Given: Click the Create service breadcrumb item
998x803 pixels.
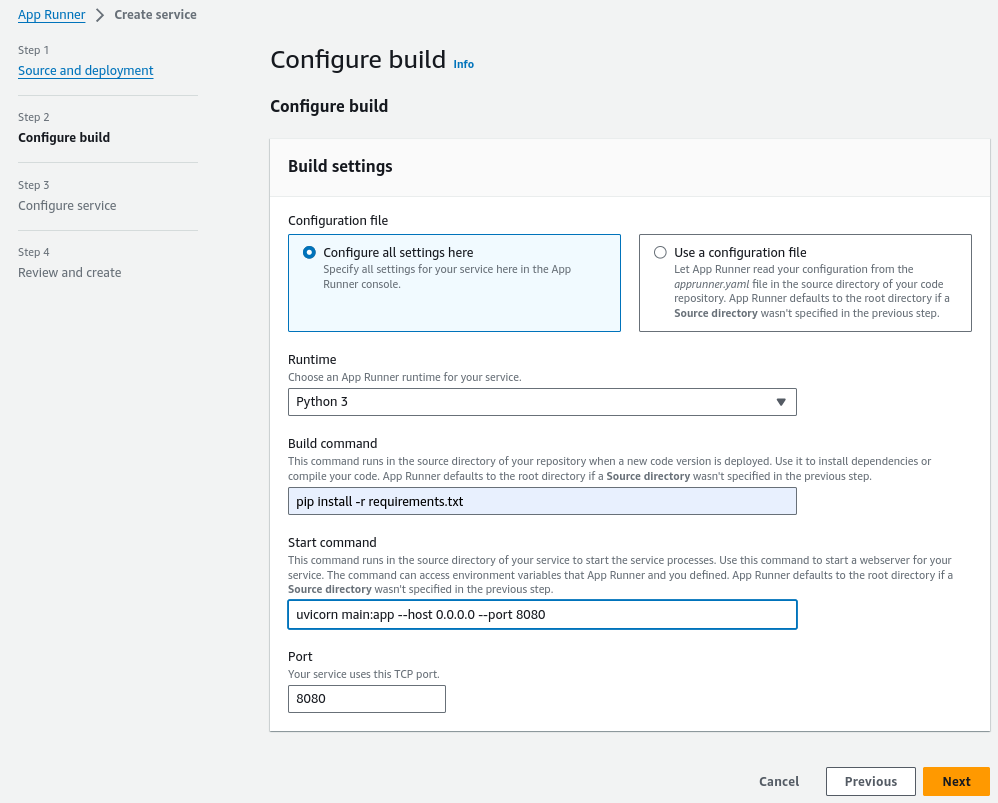Looking at the screenshot, I should pos(155,15).
